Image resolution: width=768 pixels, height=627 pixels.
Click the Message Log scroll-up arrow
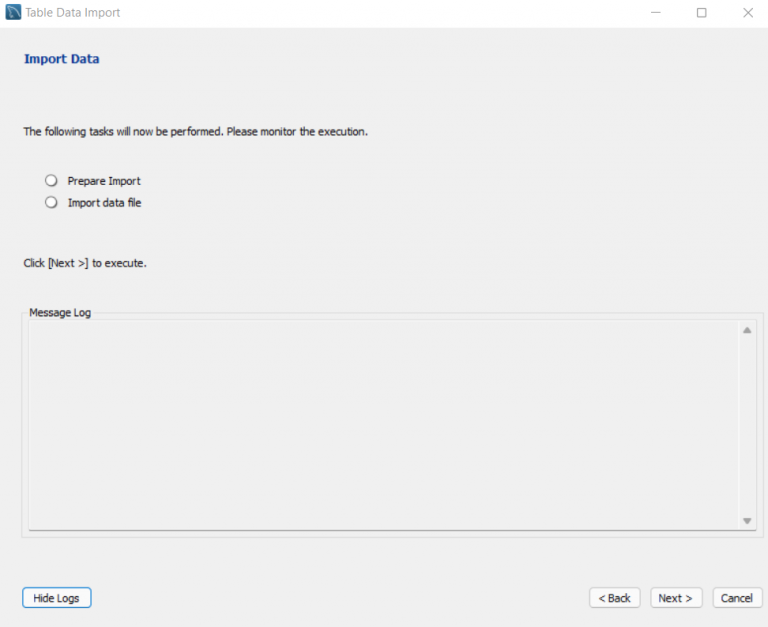tap(747, 330)
